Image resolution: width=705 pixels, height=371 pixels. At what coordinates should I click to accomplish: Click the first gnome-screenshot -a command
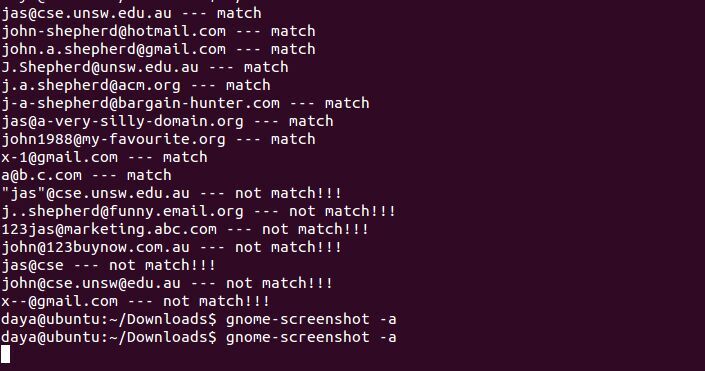coord(311,319)
